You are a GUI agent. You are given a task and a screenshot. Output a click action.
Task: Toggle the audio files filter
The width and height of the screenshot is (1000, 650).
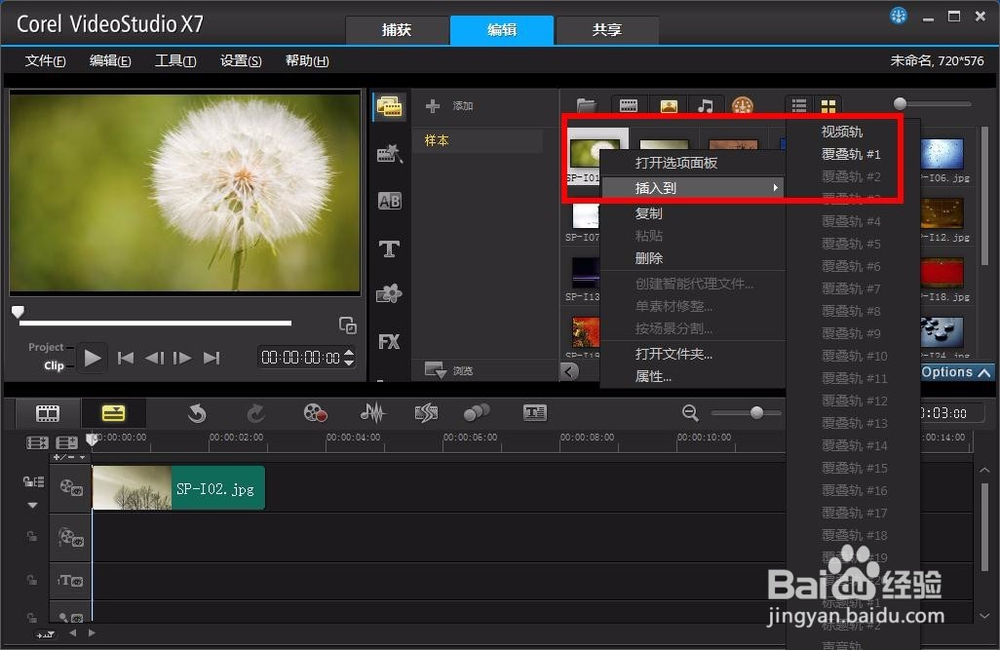[x=707, y=105]
